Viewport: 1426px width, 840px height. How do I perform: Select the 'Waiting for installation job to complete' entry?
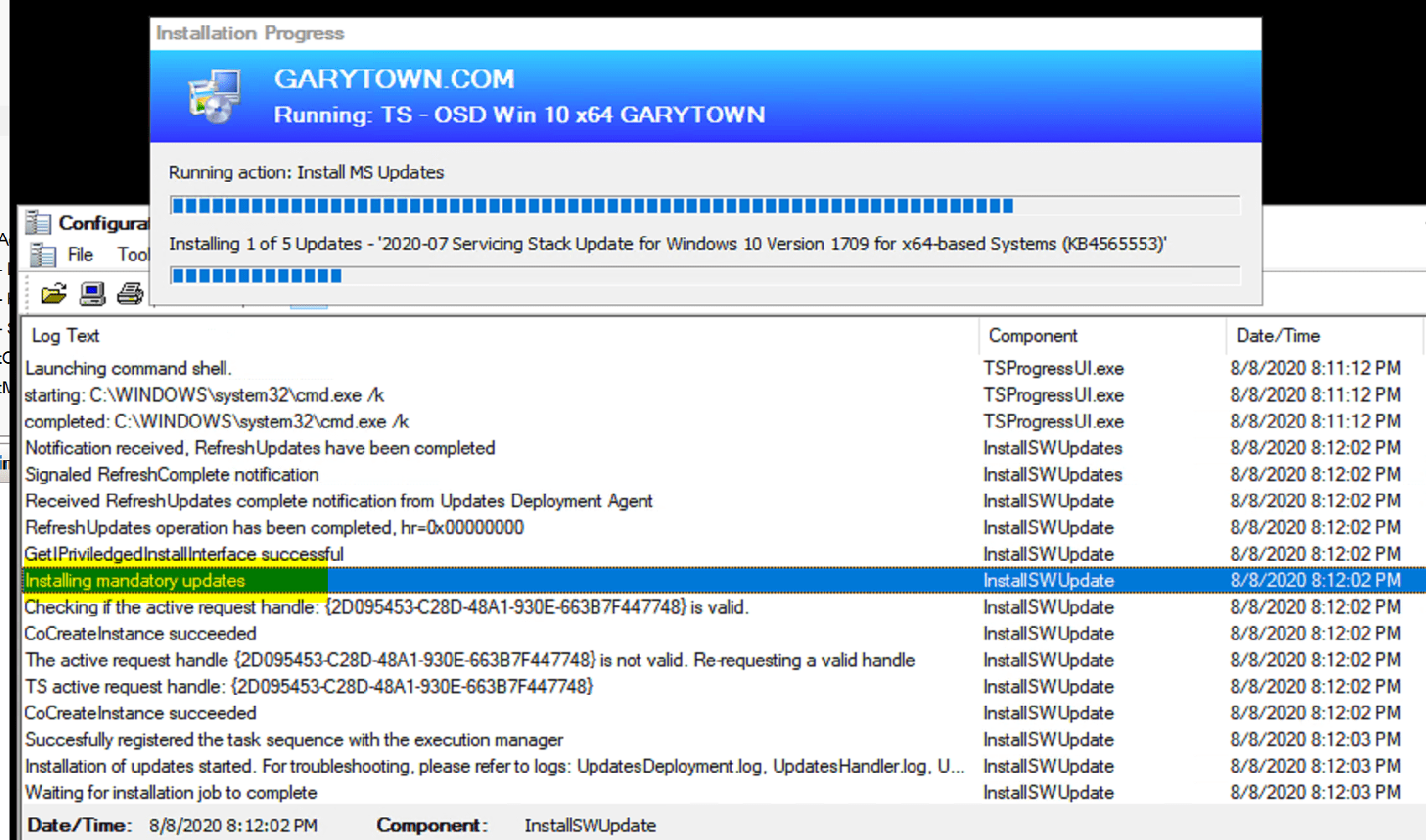170,792
